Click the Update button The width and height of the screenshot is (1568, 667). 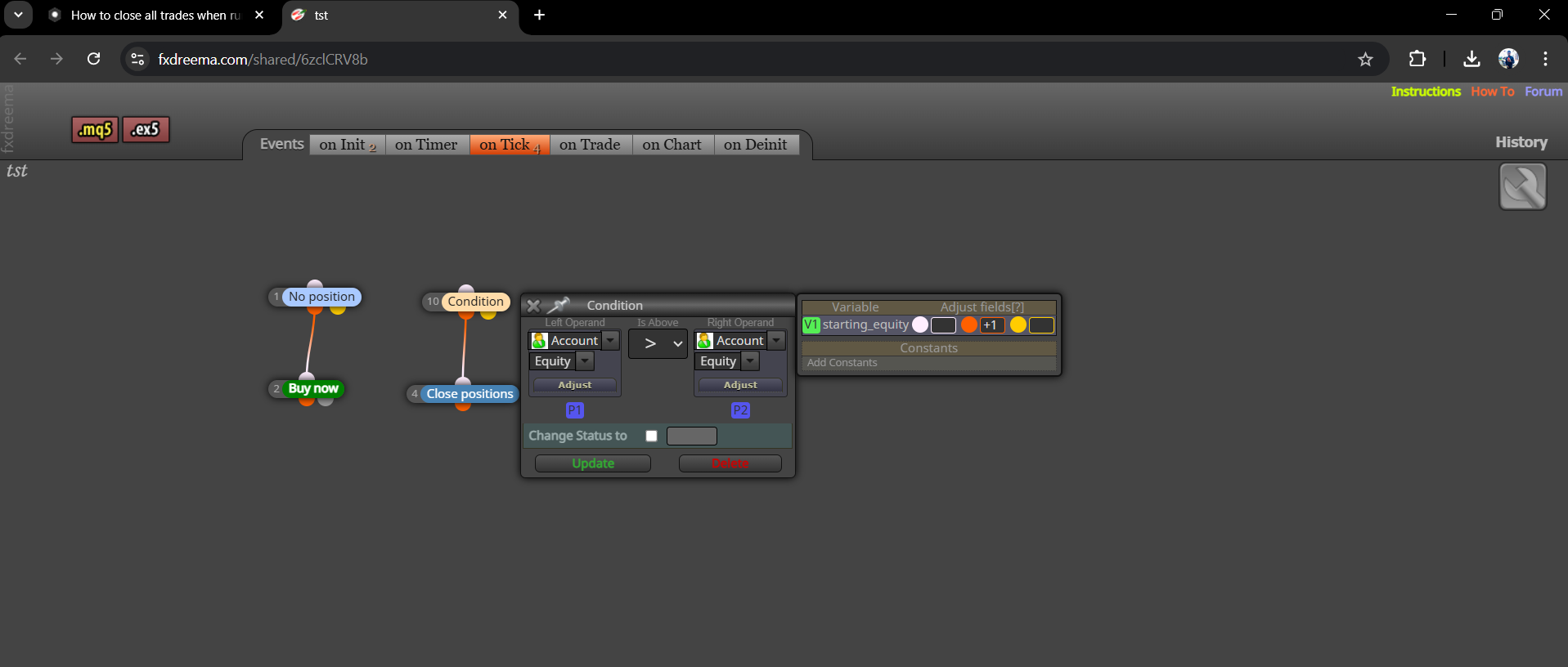tap(593, 463)
